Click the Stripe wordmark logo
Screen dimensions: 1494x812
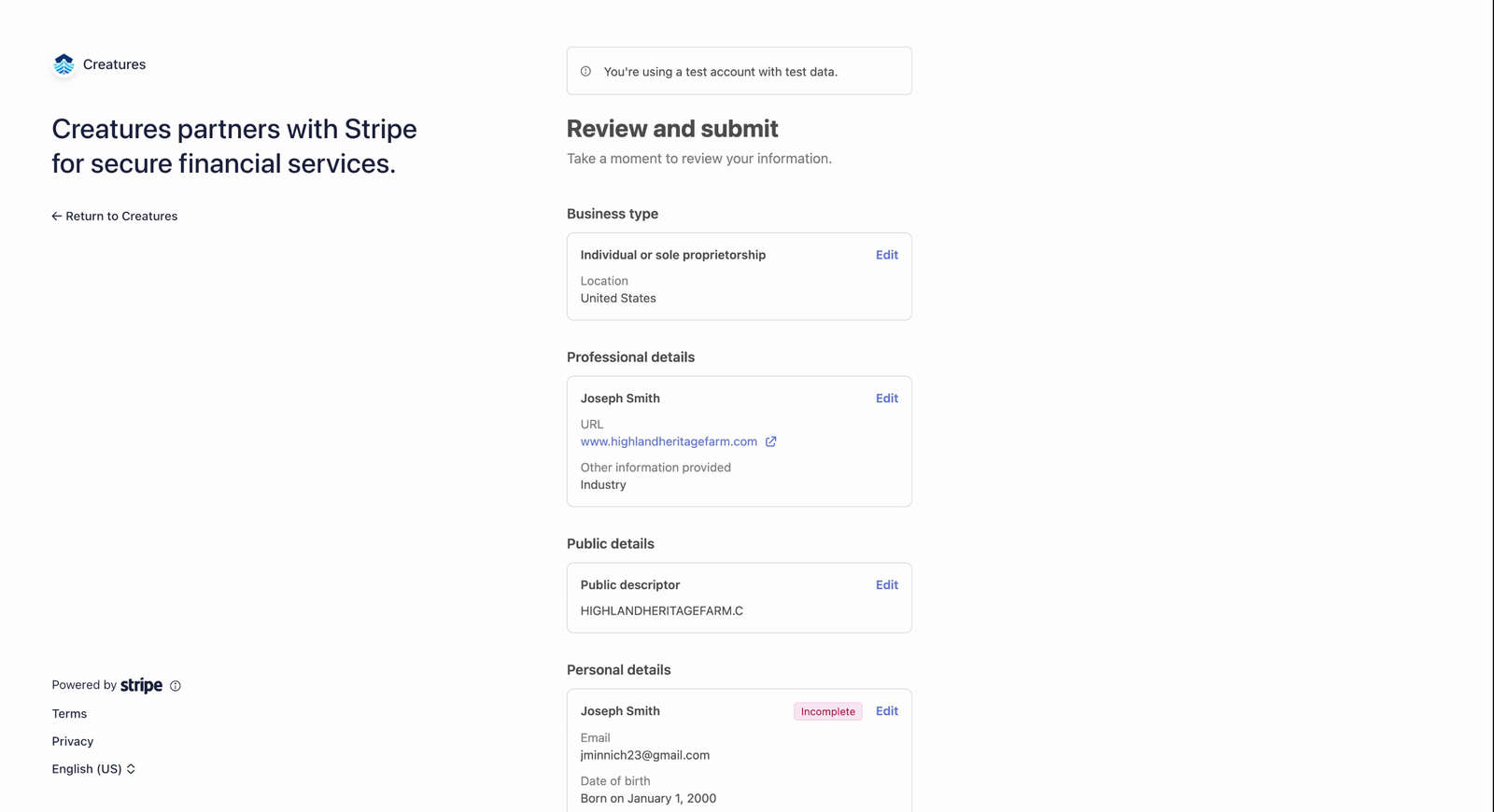click(142, 685)
